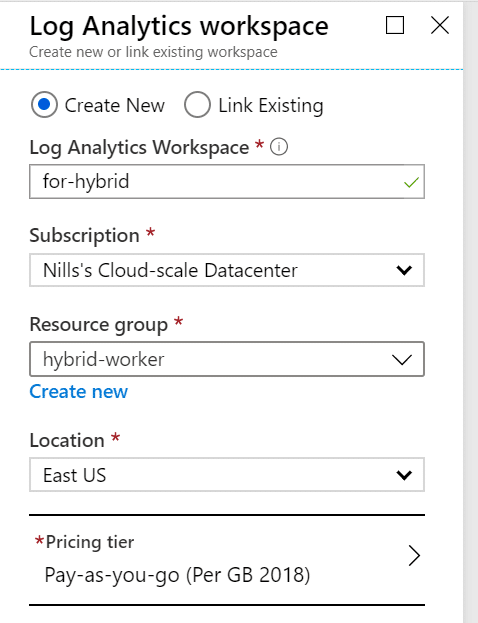Click the Pricing tier label
Image resolution: width=478 pixels, height=623 pixels.
point(90,542)
